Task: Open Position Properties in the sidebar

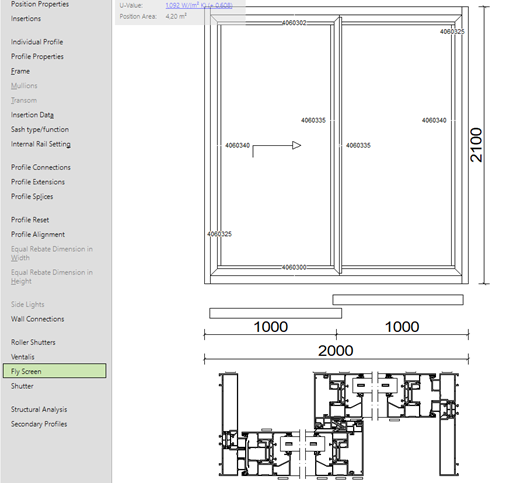Action: (40, 4)
